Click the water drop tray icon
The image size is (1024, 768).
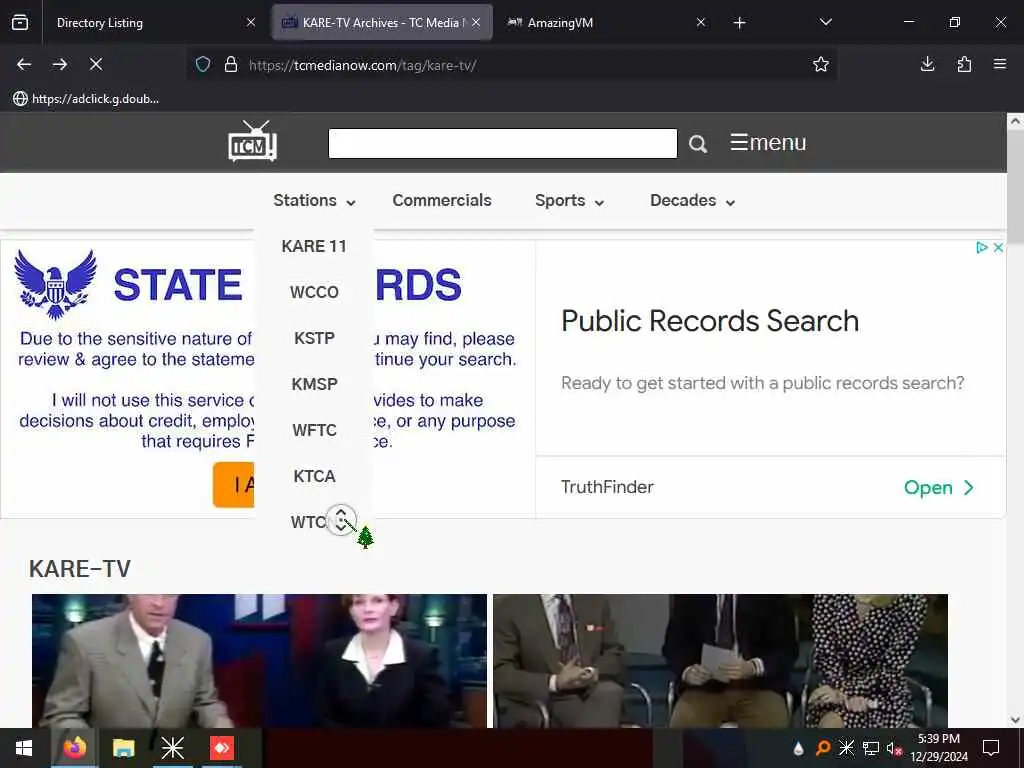[x=798, y=748]
